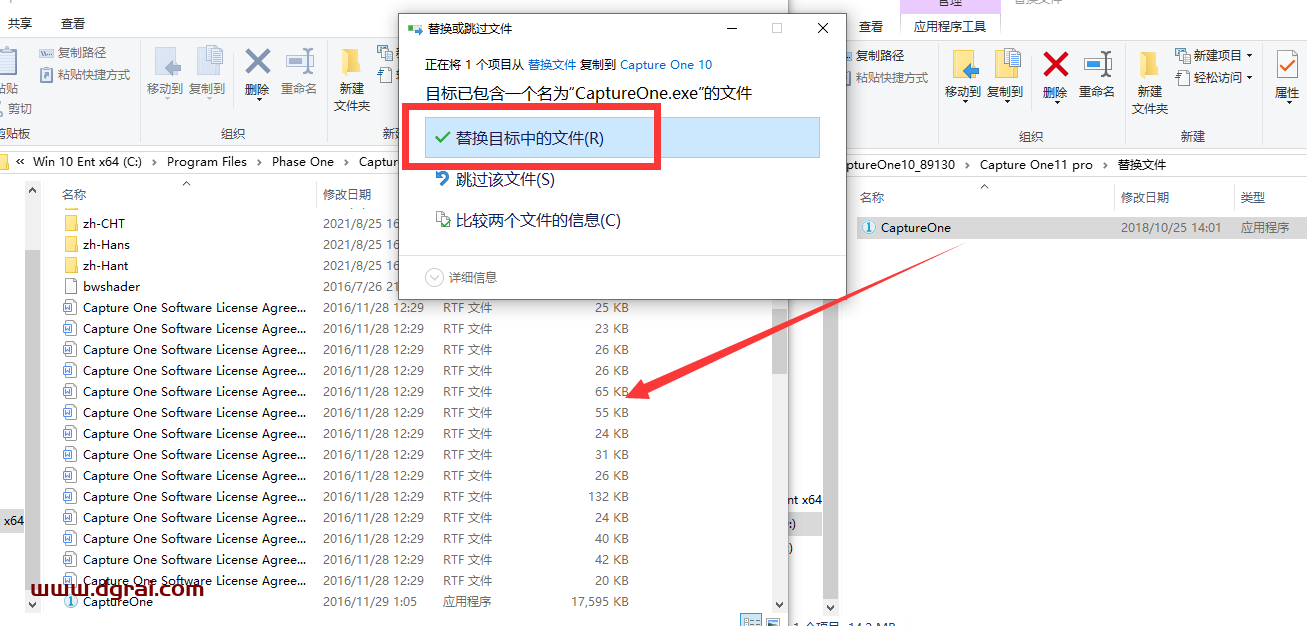This screenshot has height=626, width=1307.
Task: Click Move to icon in left Explorer ribbon
Action: (x=165, y=63)
